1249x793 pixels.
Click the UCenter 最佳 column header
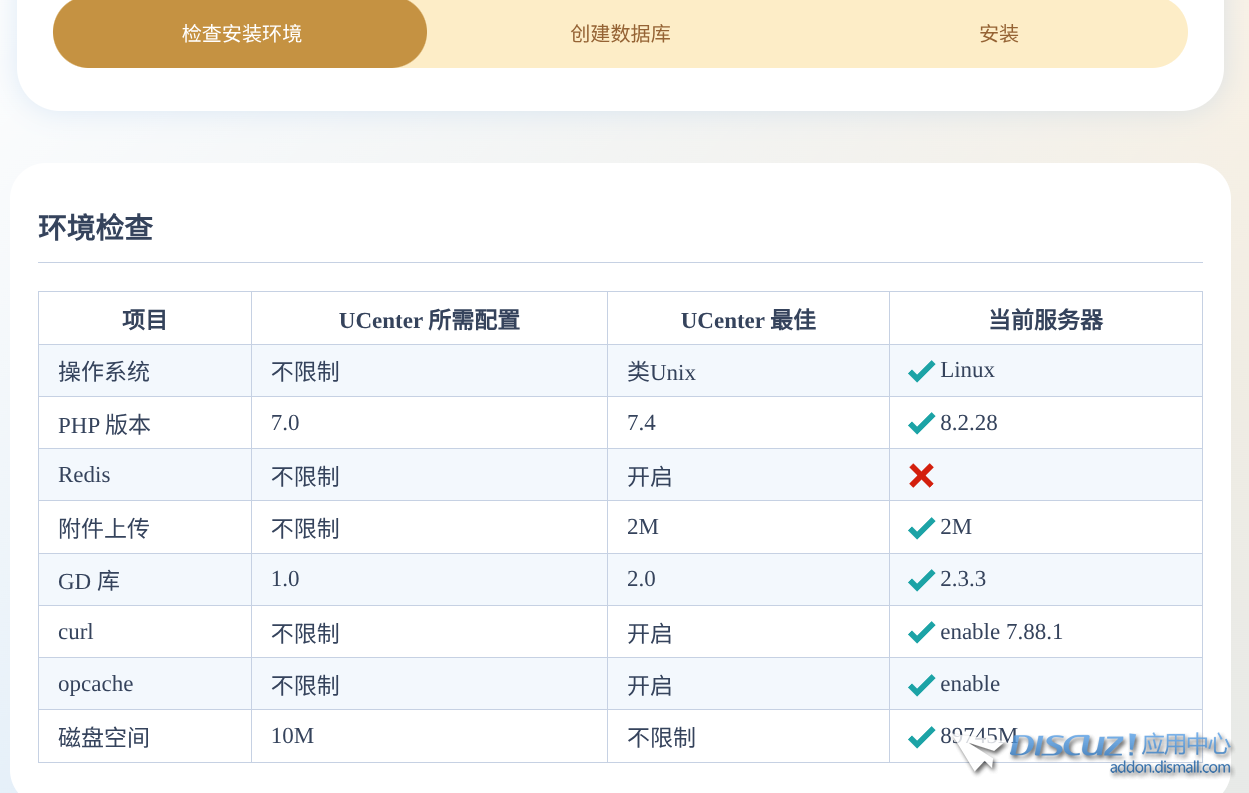(x=748, y=319)
